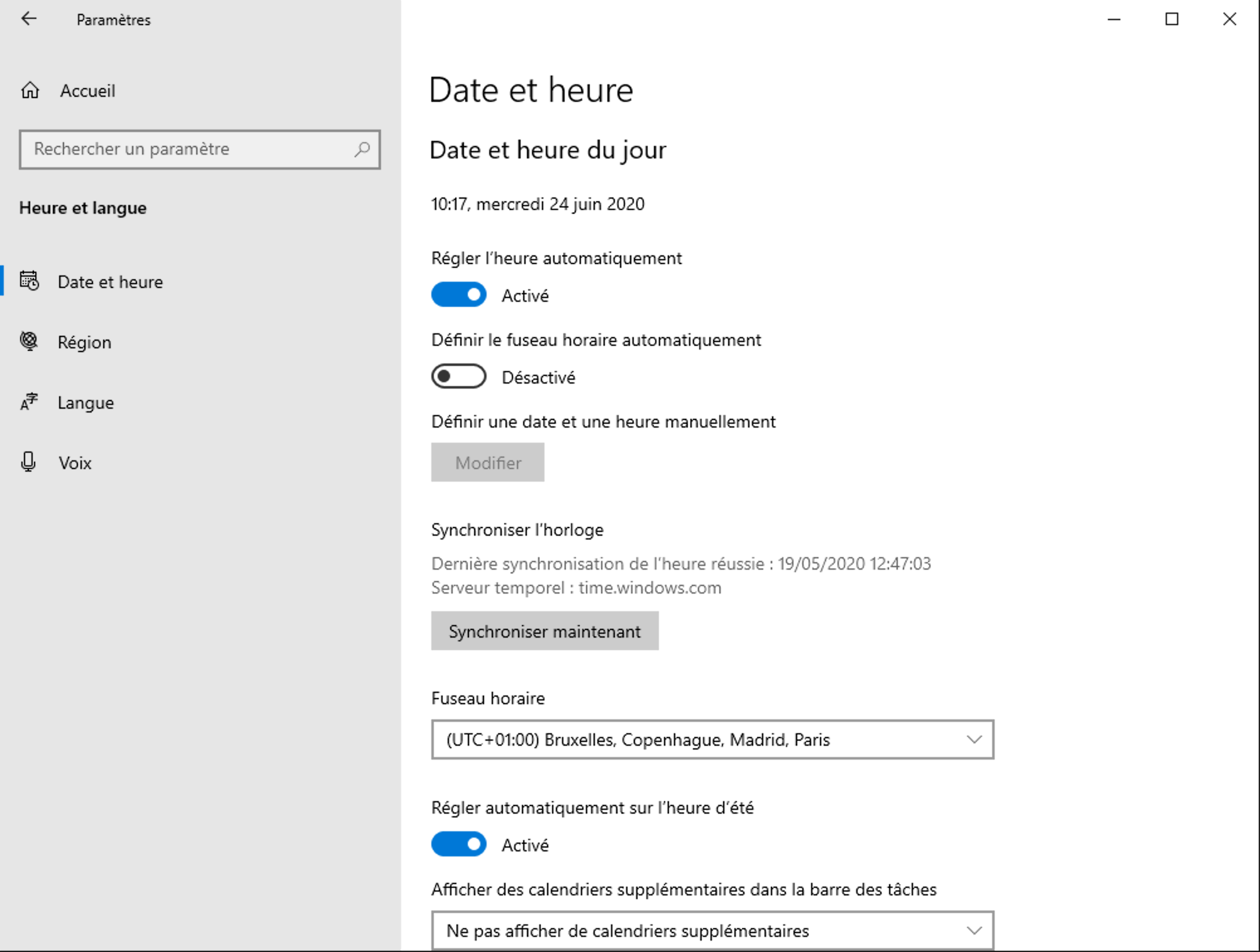Open the Langue settings page
The height and width of the screenshot is (952, 1260).
pos(86,402)
